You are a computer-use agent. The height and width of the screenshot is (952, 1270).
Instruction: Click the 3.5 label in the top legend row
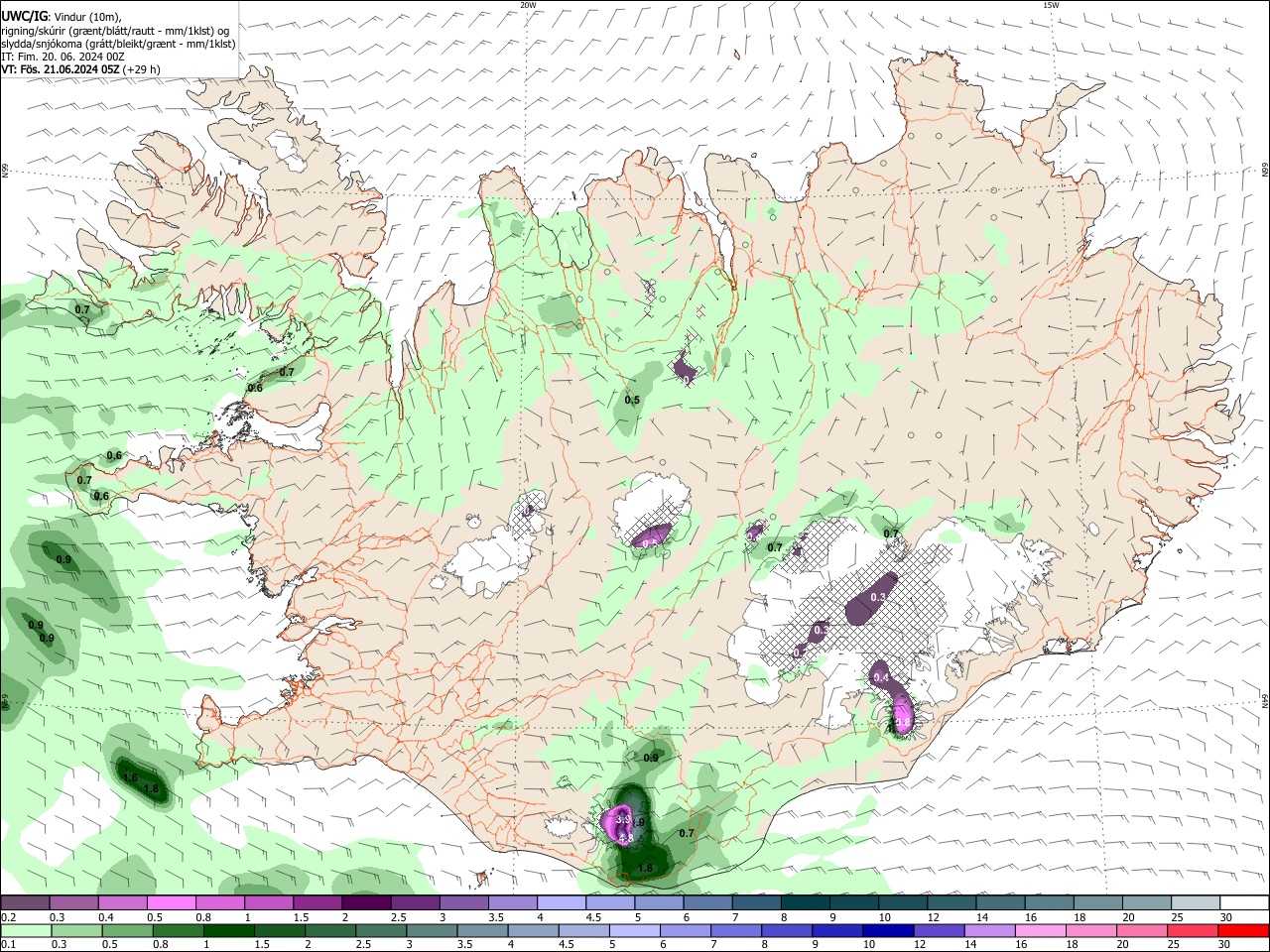tap(496, 917)
